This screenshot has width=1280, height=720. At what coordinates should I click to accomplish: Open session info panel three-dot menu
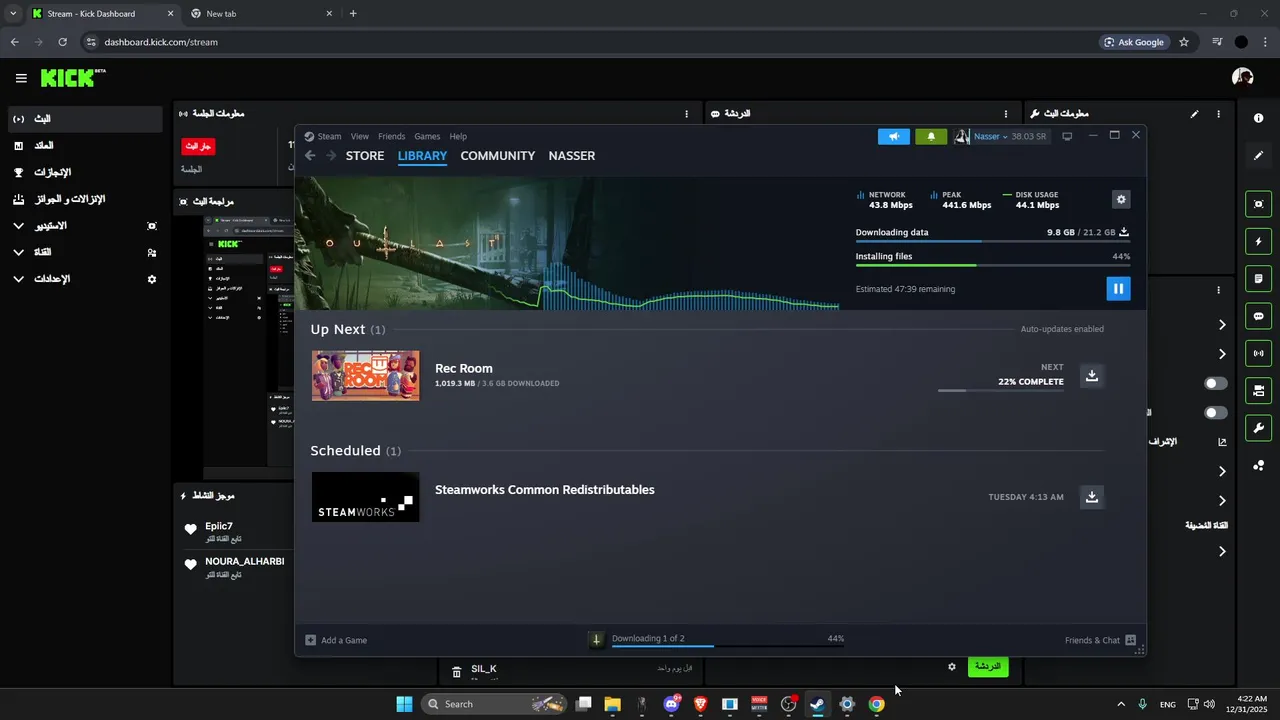click(686, 114)
